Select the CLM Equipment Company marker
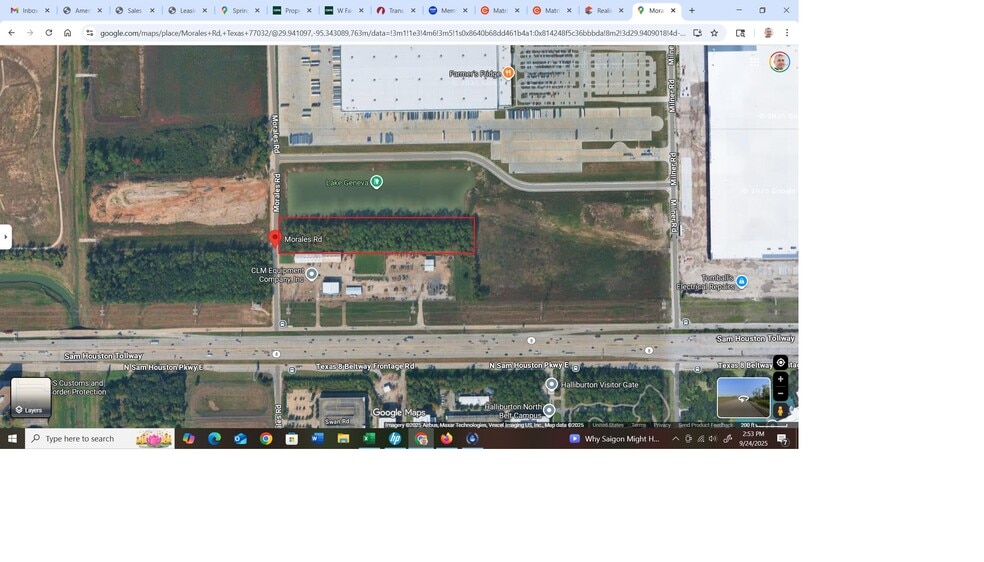Image resolution: width=984 pixels, height=562 pixels. [312, 274]
